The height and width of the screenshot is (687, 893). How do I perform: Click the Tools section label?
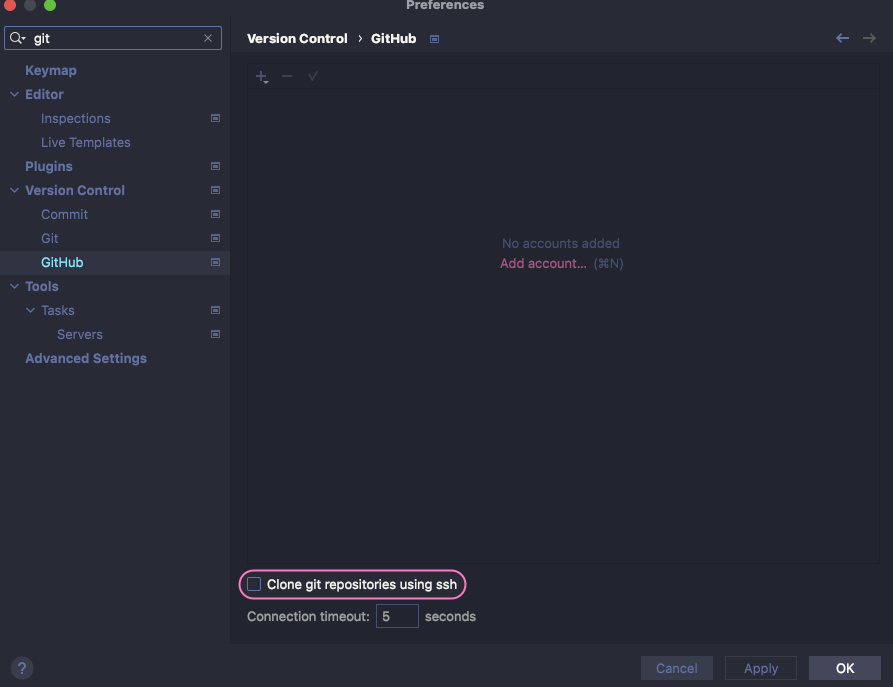point(42,287)
